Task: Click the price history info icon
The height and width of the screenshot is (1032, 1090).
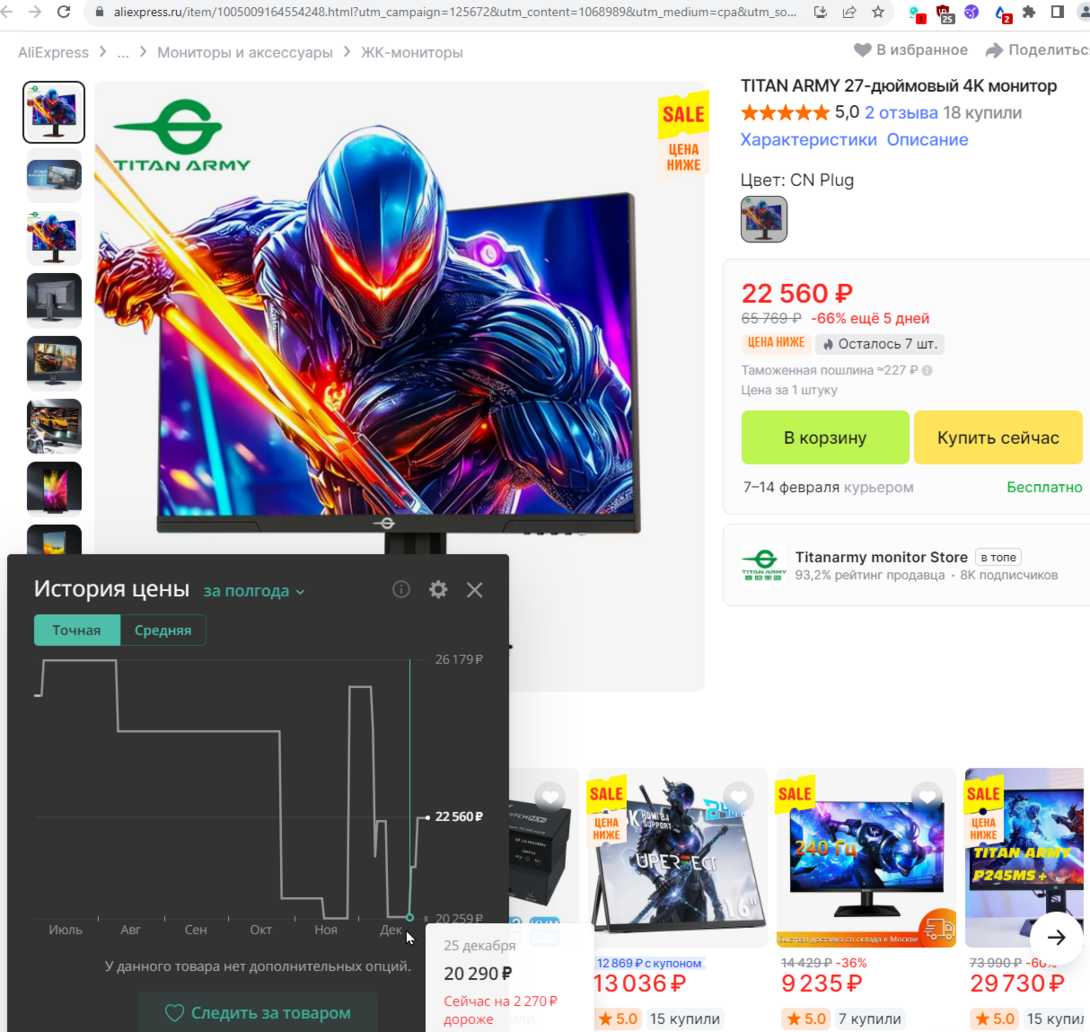Action: 401,590
